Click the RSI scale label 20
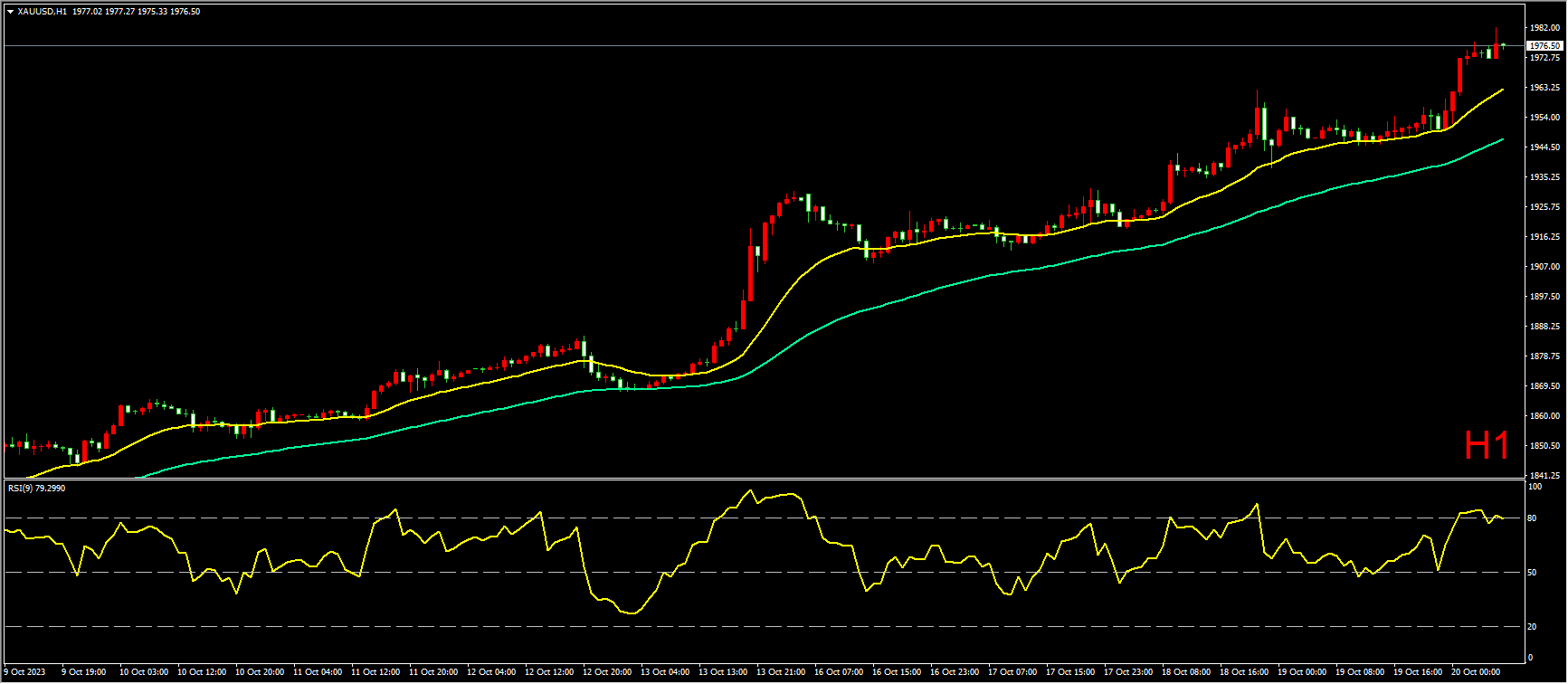The image size is (1568, 684). [x=1532, y=627]
